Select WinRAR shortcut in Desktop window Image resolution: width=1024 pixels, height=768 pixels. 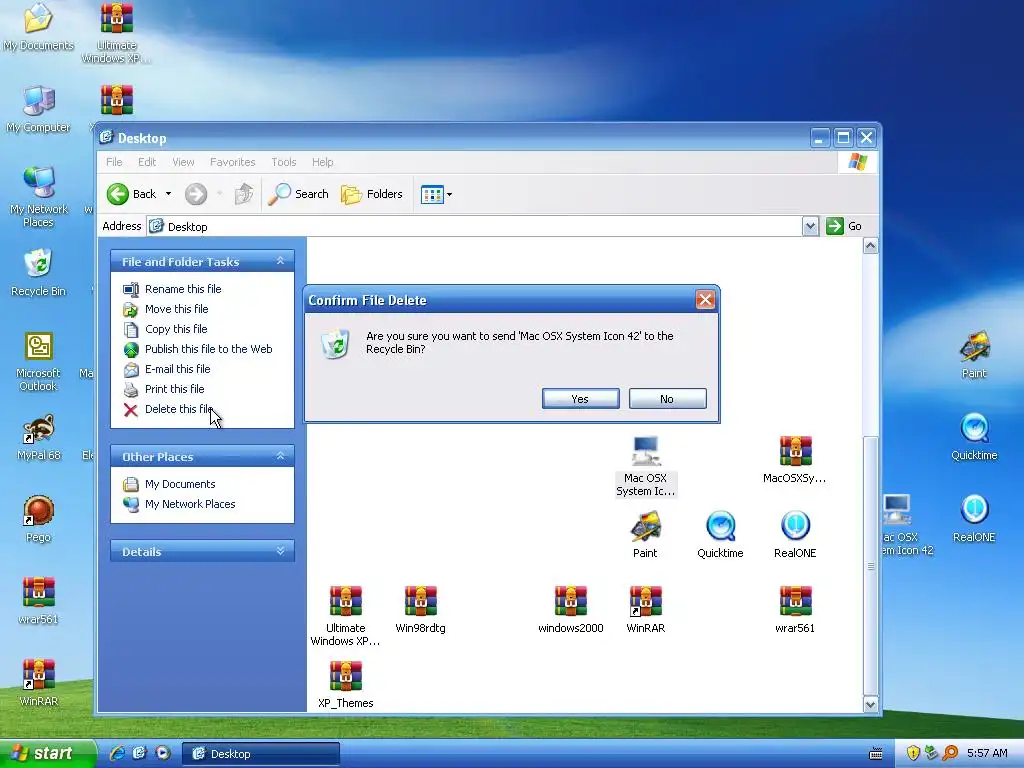[645, 609]
